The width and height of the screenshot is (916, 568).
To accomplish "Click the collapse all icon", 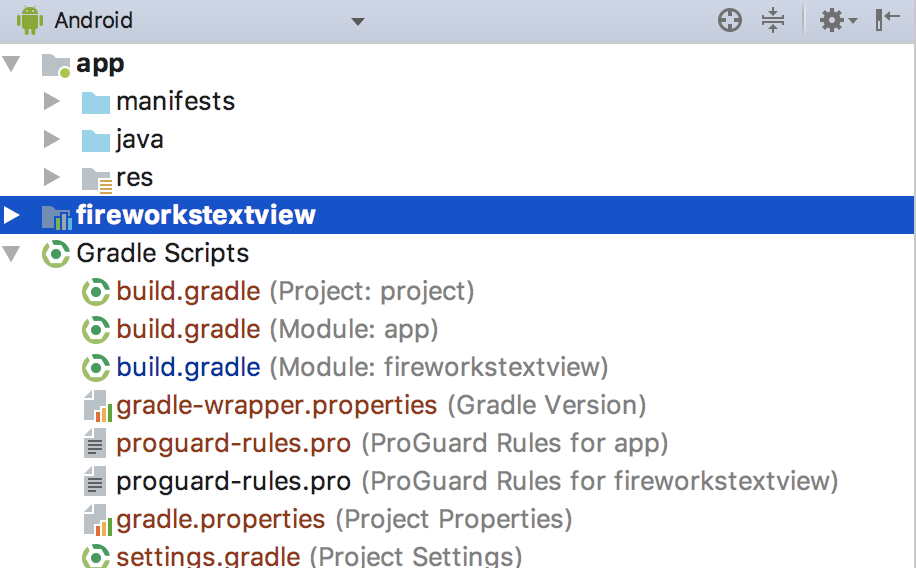I will click(x=773, y=20).
